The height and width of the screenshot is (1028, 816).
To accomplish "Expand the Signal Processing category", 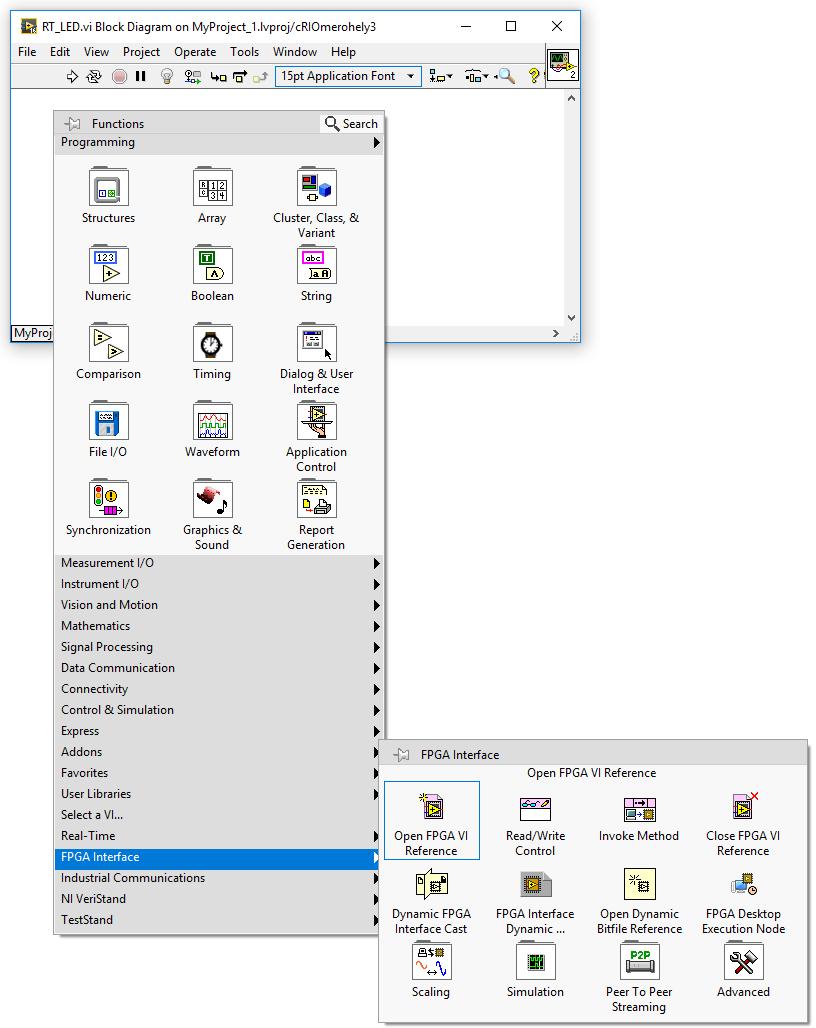I will tap(220, 647).
